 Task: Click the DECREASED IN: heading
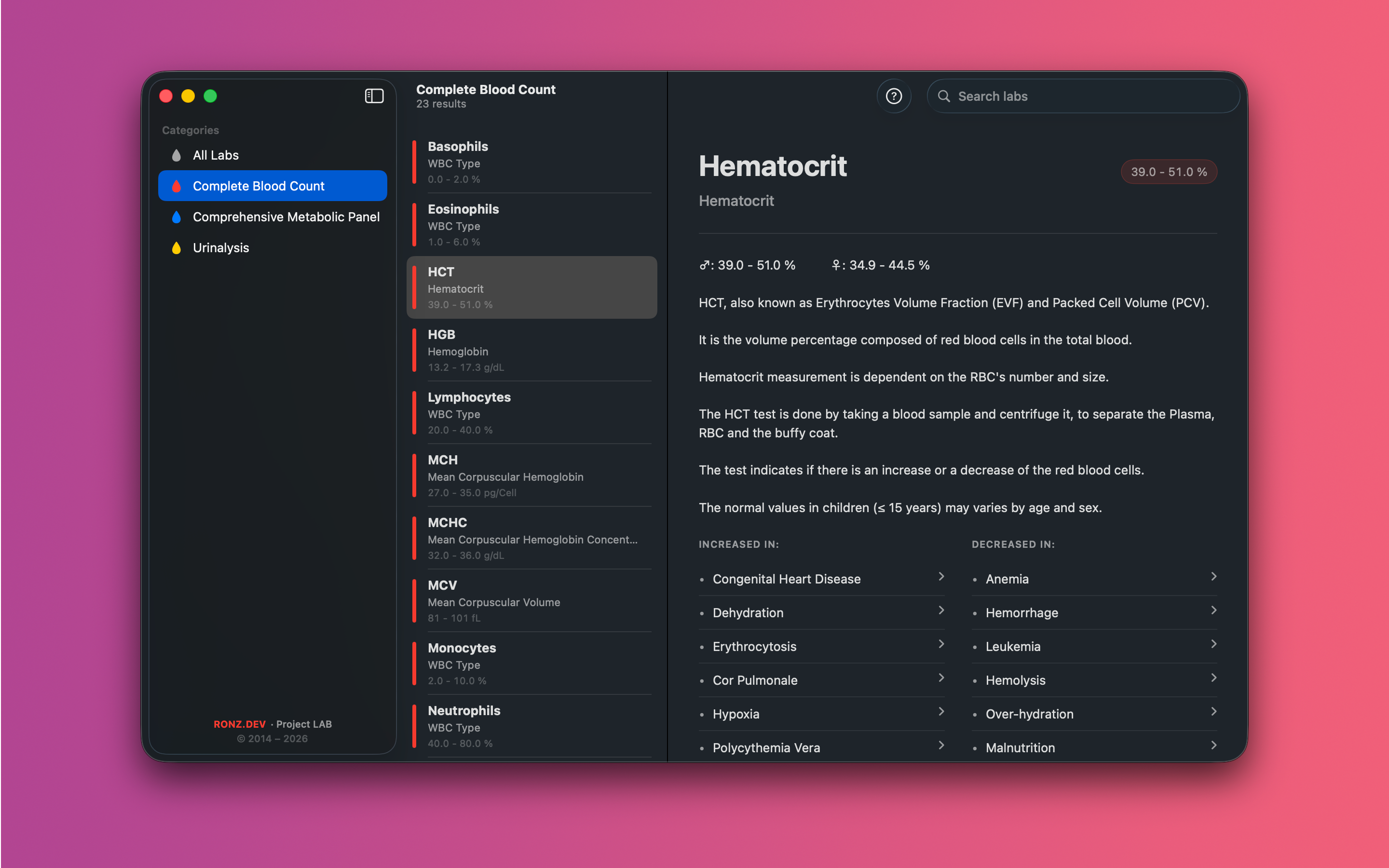pos(1013,544)
